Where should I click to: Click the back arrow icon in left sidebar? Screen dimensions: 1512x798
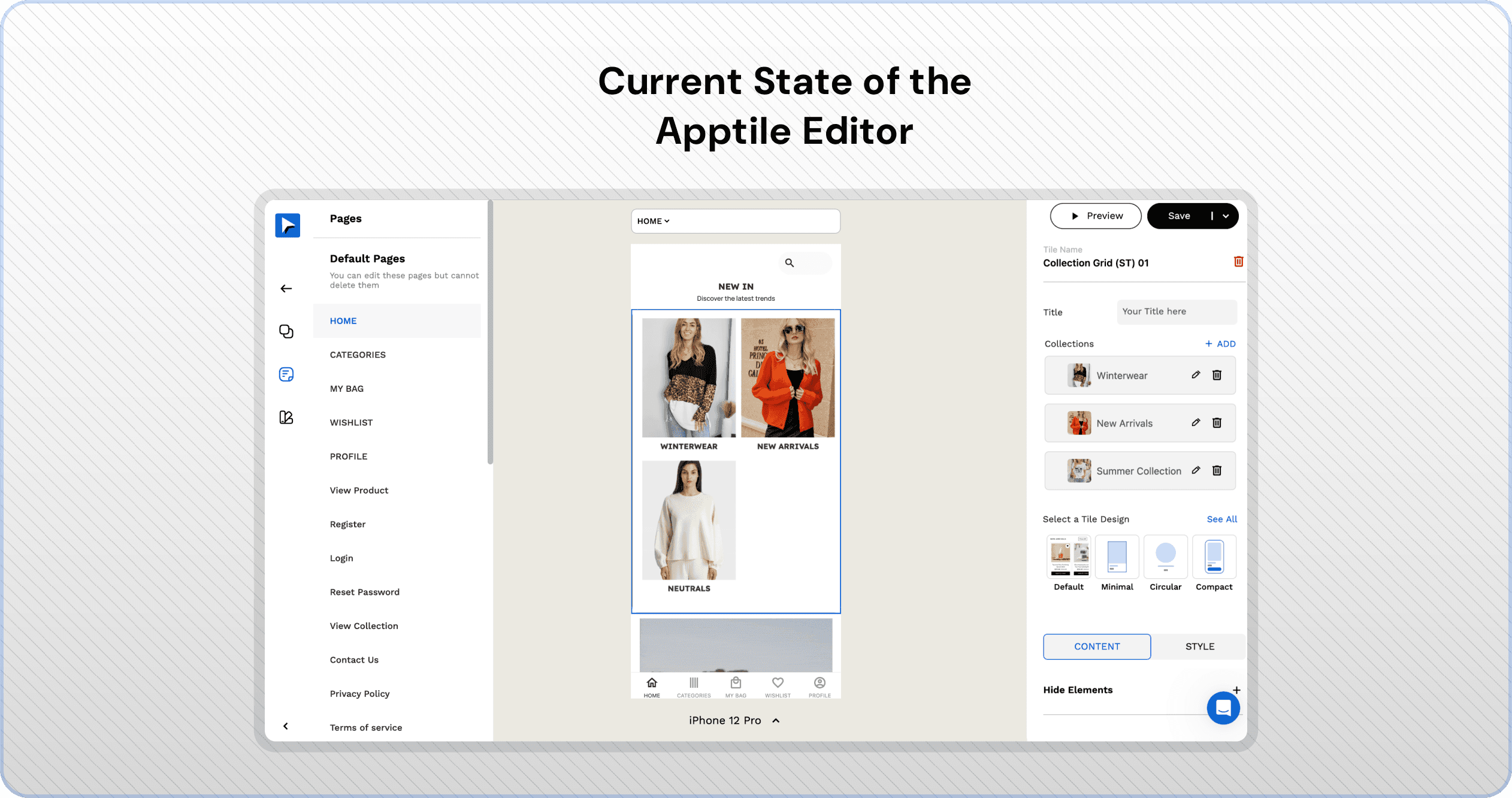(286, 289)
